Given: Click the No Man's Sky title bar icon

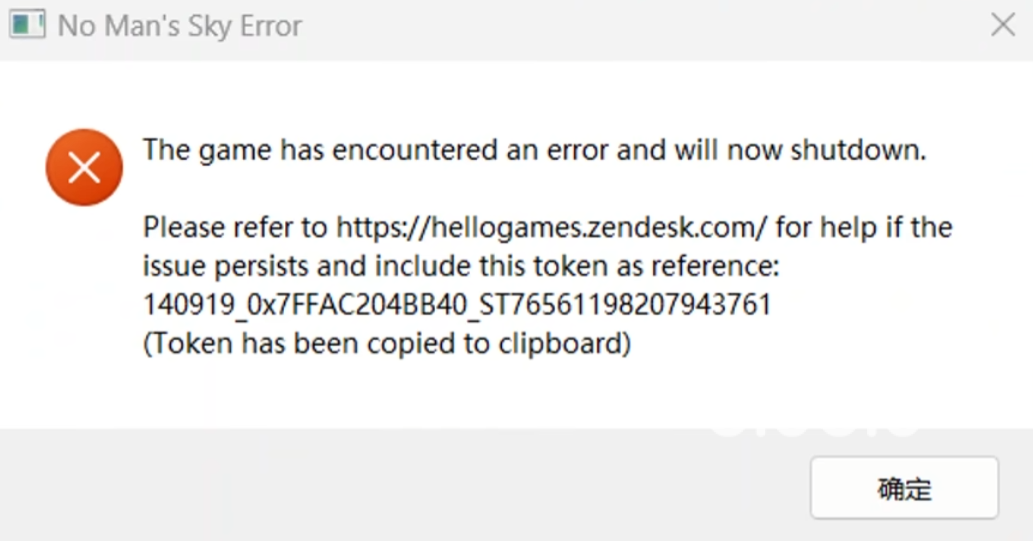Looking at the screenshot, I should 27,25.
